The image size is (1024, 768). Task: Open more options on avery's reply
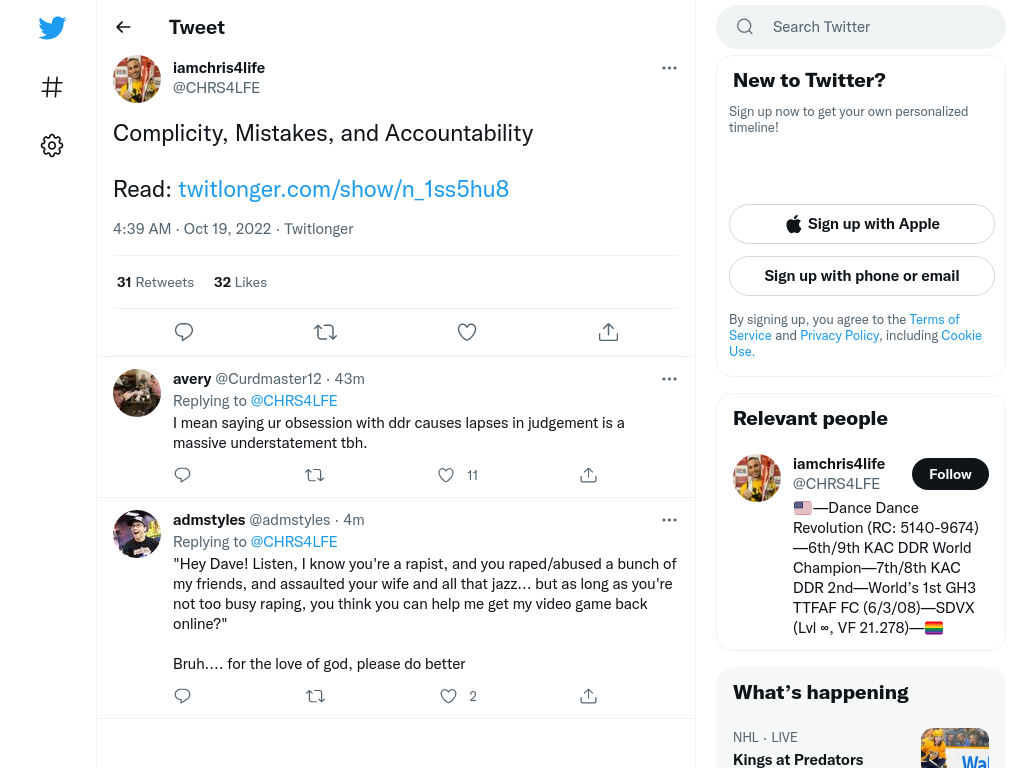tap(669, 379)
